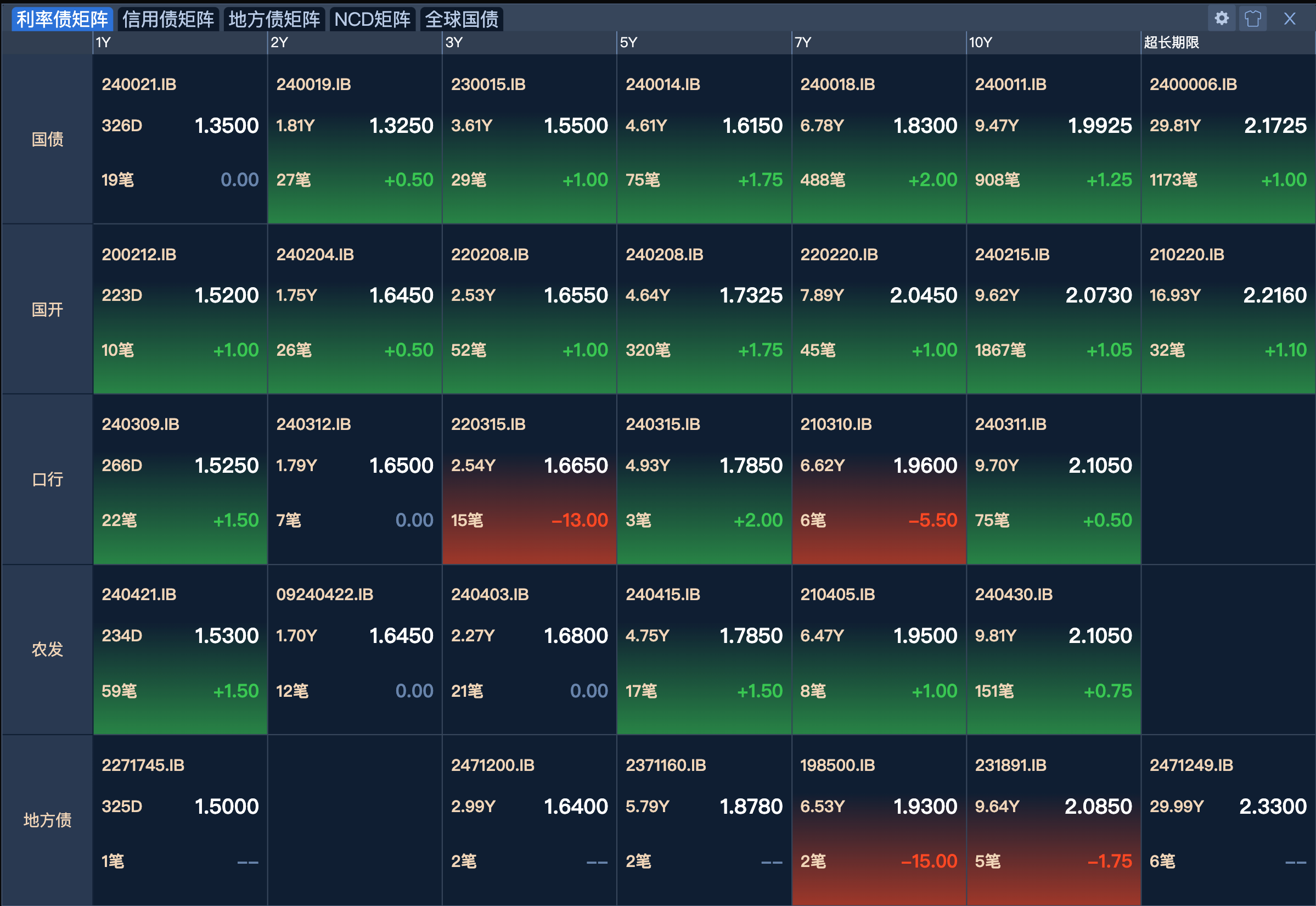Close the matrix panel with X
The width and height of the screenshot is (1316, 906).
coord(1289,19)
